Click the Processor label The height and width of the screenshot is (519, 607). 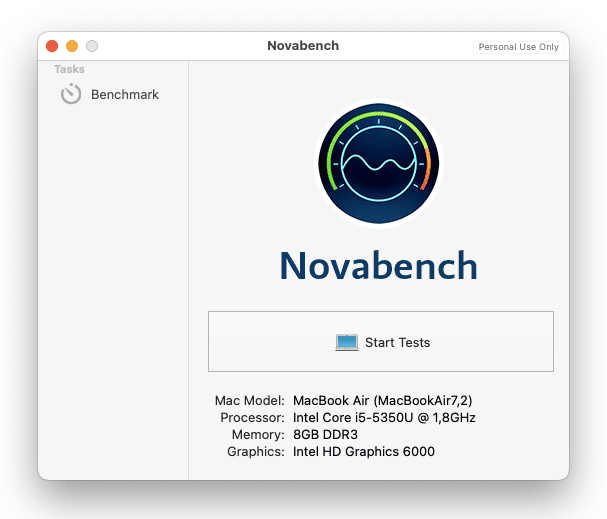pyautogui.click(x=252, y=417)
